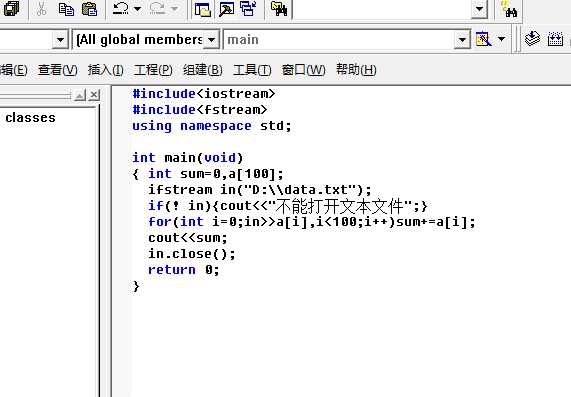This screenshot has width=571, height=397.
Task: Toggle the Output window icon
Action: (x=227, y=9)
